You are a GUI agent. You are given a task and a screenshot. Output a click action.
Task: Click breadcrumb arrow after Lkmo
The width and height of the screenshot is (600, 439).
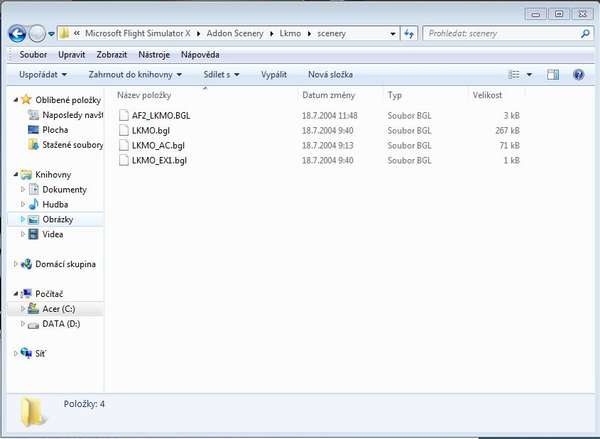(309, 34)
